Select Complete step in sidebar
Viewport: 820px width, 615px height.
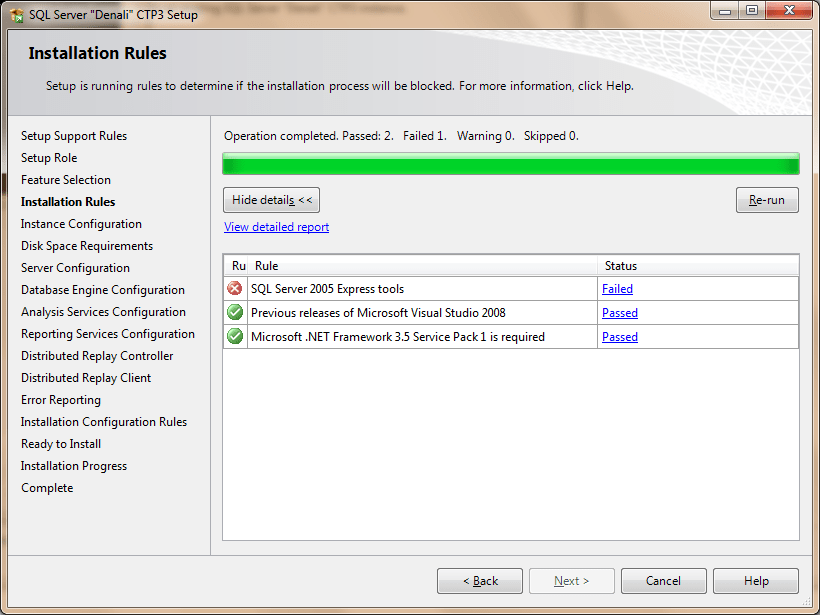click(x=47, y=487)
